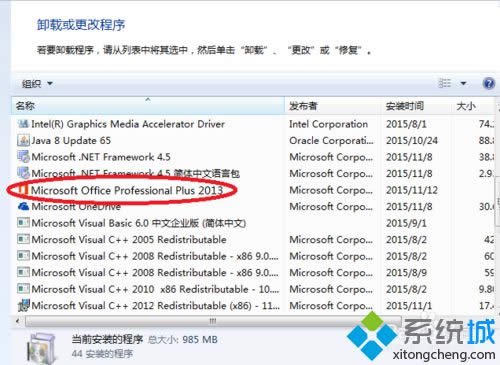The height and width of the screenshot is (365, 500).
Task: Click the Visual C++ 2010 x86 Redistributable icon
Action: coord(23,289)
